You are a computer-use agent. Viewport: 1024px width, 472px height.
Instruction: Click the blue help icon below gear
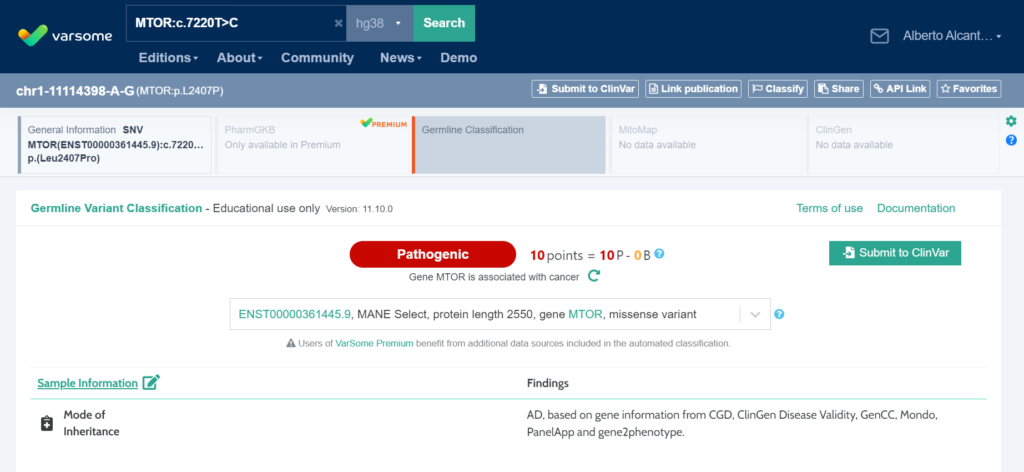1011,140
